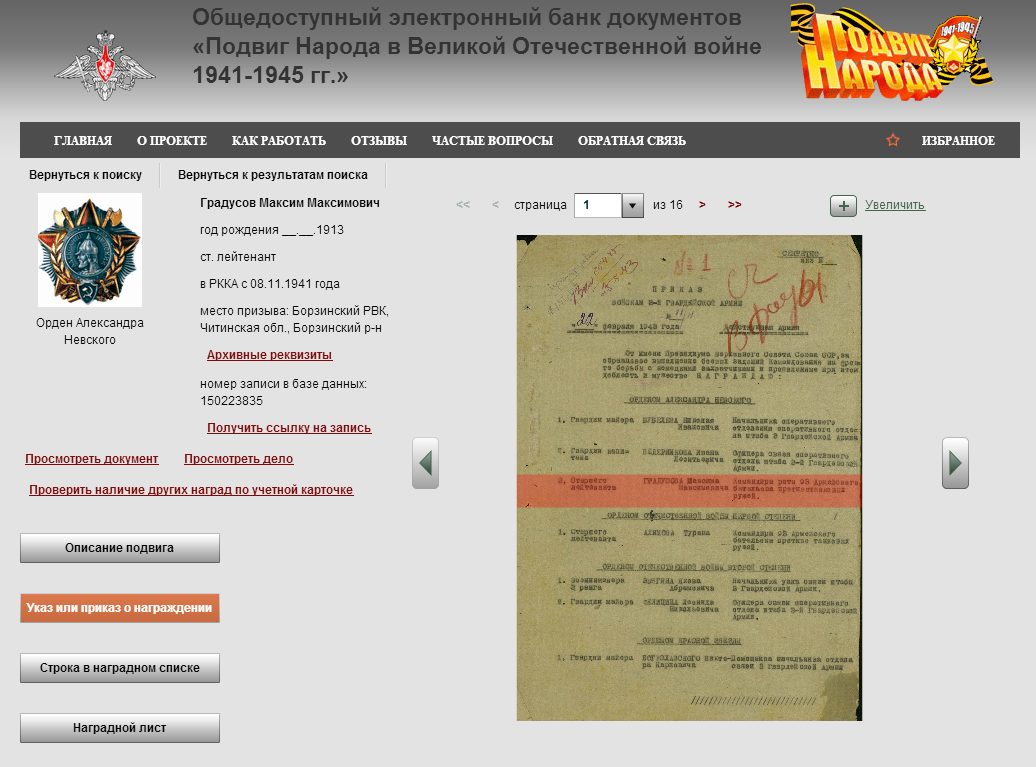Go to previous document with left arrow
This screenshot has width=1036, height=767.
[425, 463]
